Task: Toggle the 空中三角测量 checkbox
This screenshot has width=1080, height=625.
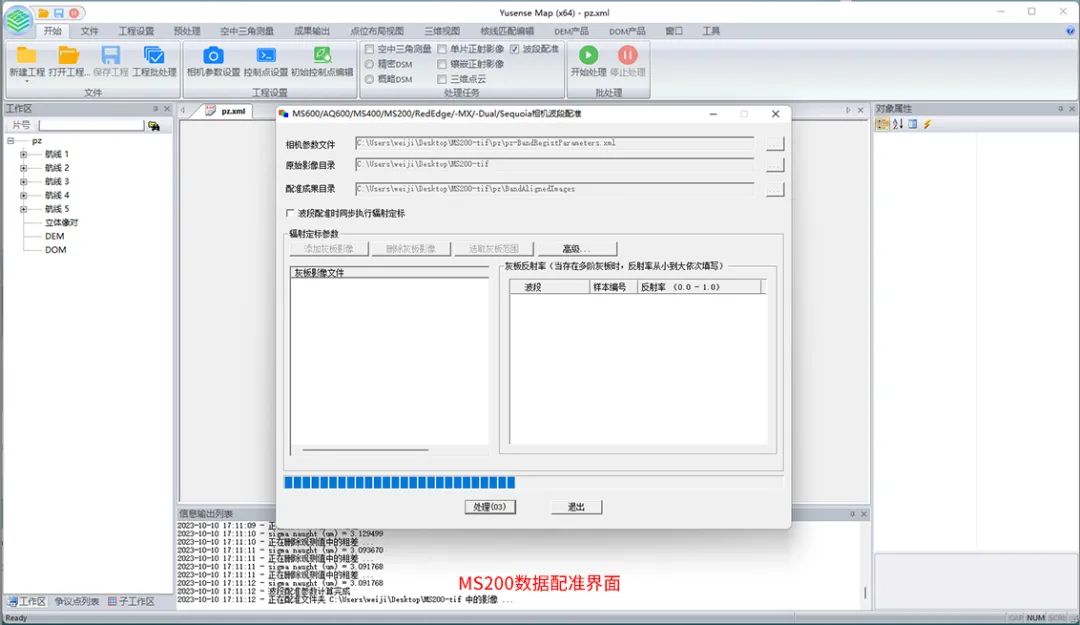Action: (x=370, y=49)
